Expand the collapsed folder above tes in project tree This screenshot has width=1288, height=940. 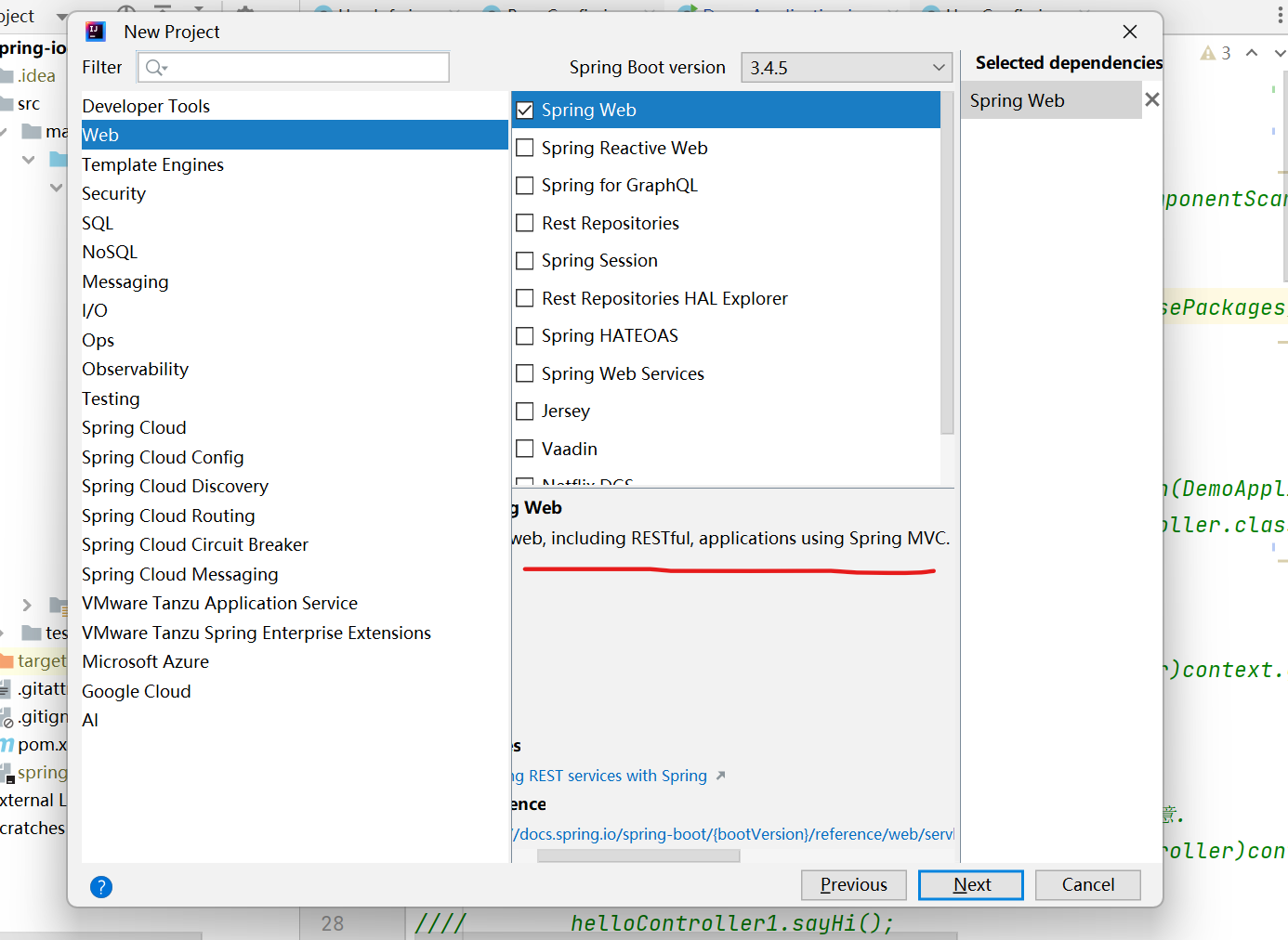click(x=27, y=605)
